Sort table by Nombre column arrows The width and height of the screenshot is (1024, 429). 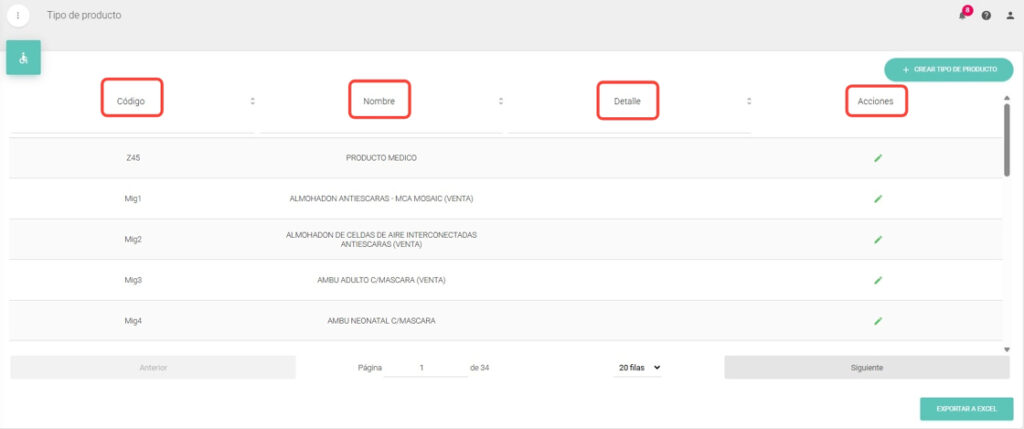coord(501,101)
